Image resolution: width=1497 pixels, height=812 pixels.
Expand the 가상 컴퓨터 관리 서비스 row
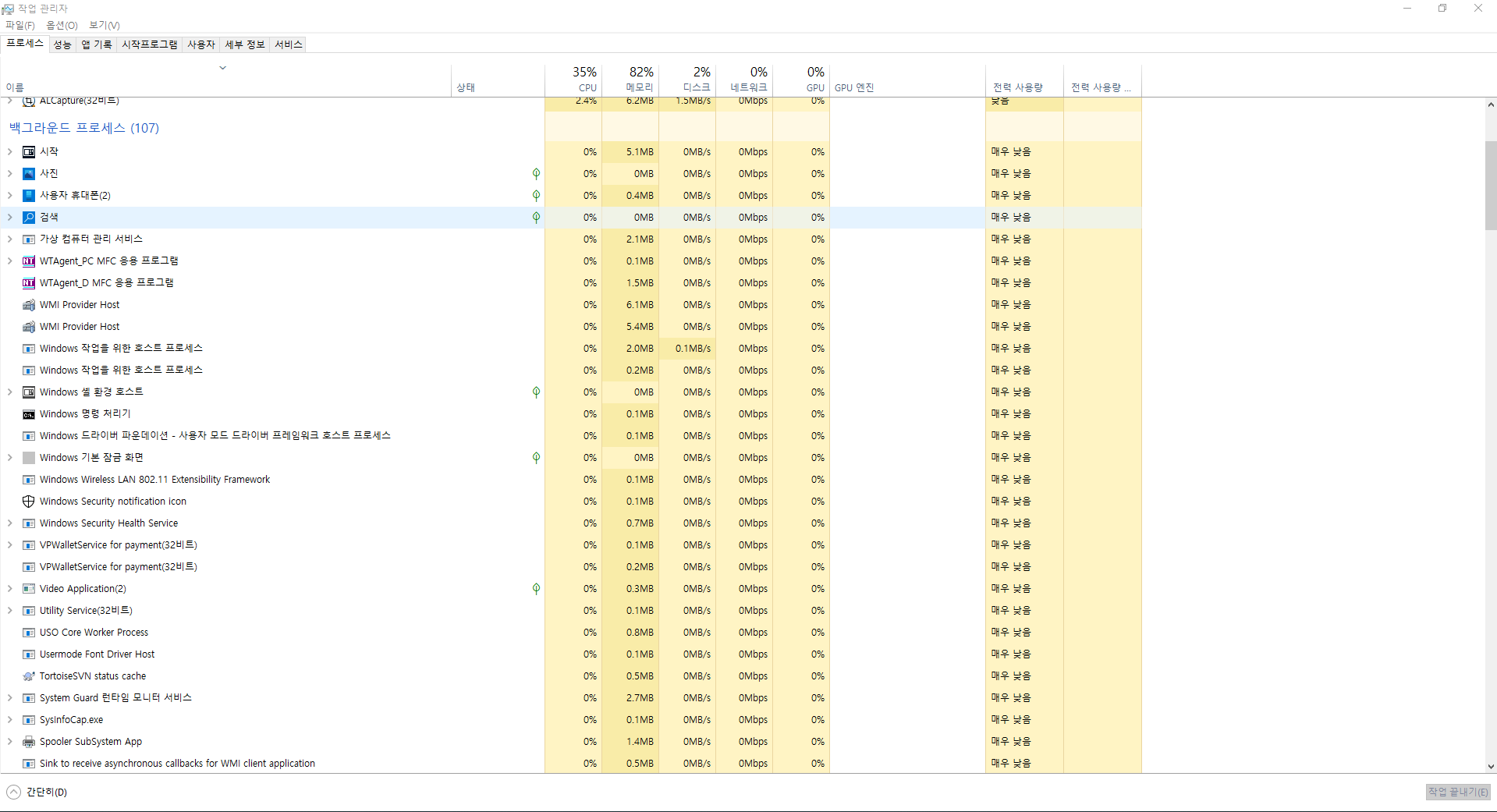click(x=10, y=239)
